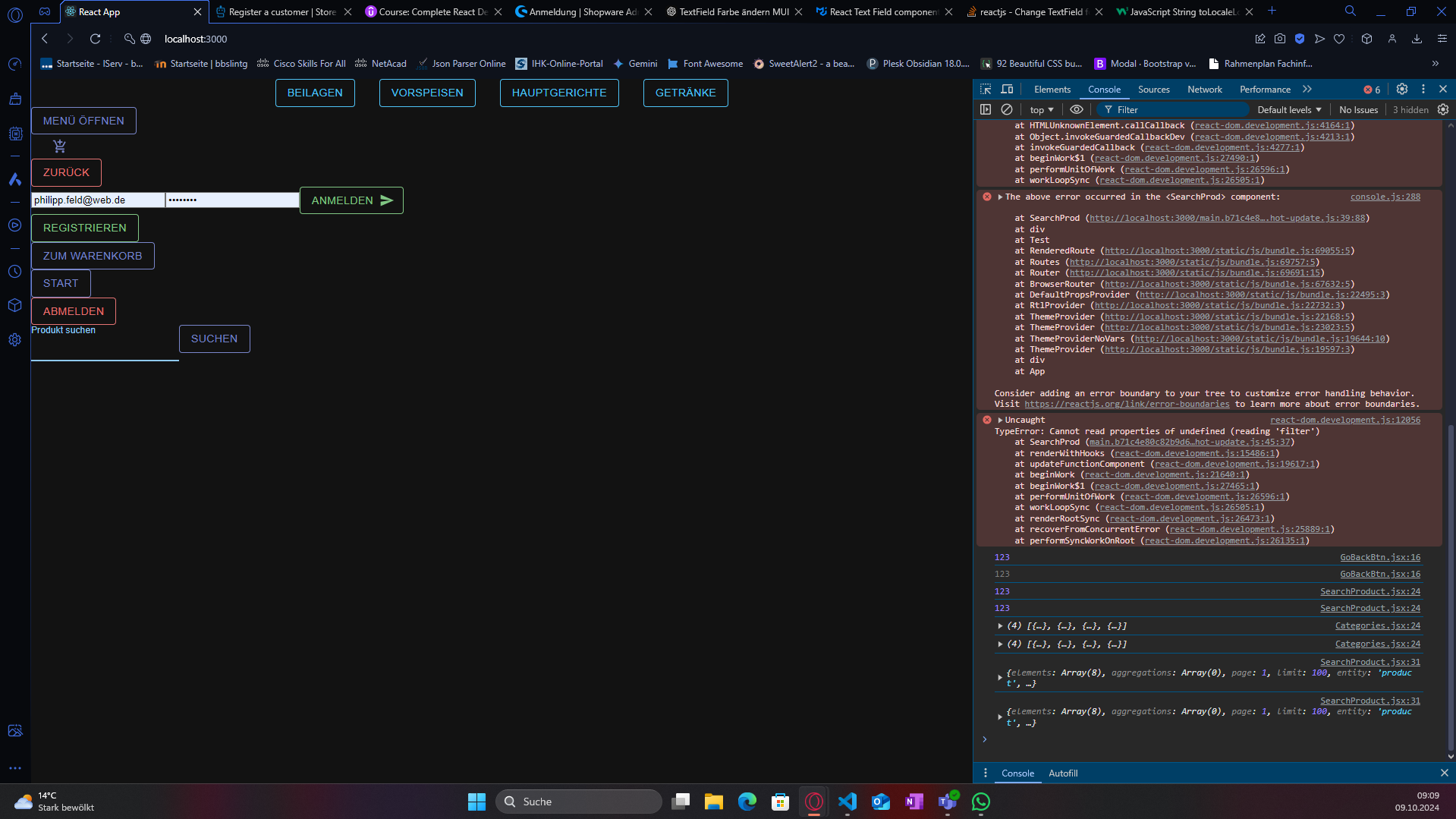The width and height of the screenshot is (1456, 819).
Task: Toggle the device toolbar icon in DevTools
Action: 1008,90
